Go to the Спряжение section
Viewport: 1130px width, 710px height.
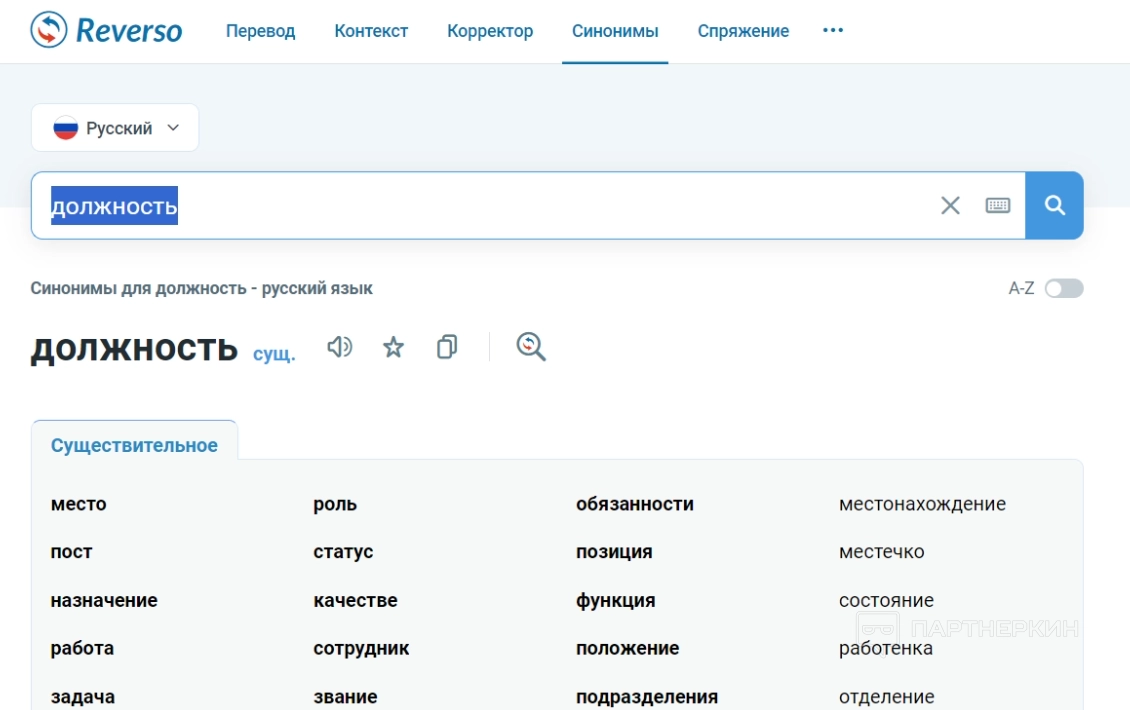(743, 31)
